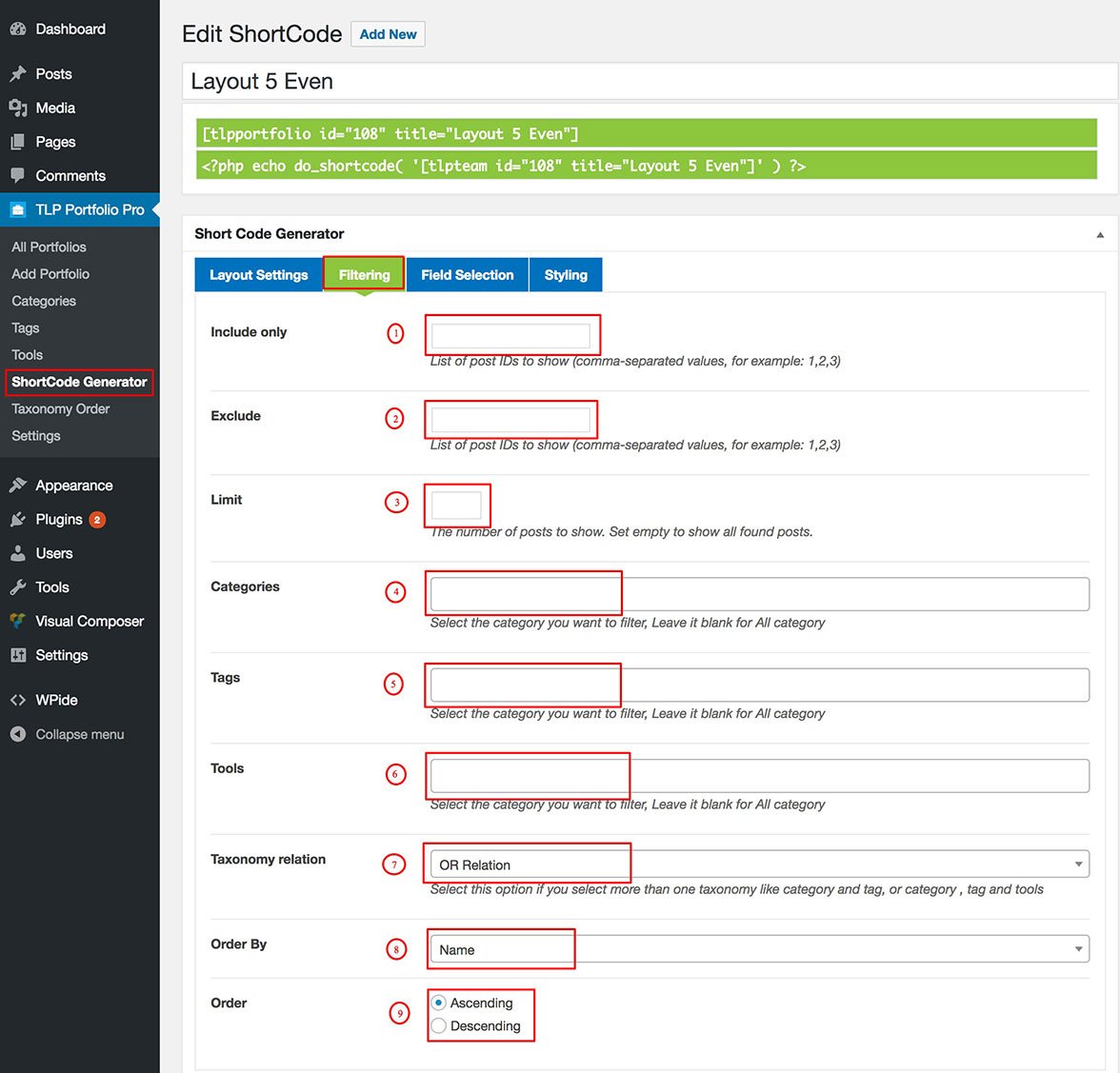Click the tlpportfolio shortcode text line
The image size is (1120, 1073).
point(647,133)
